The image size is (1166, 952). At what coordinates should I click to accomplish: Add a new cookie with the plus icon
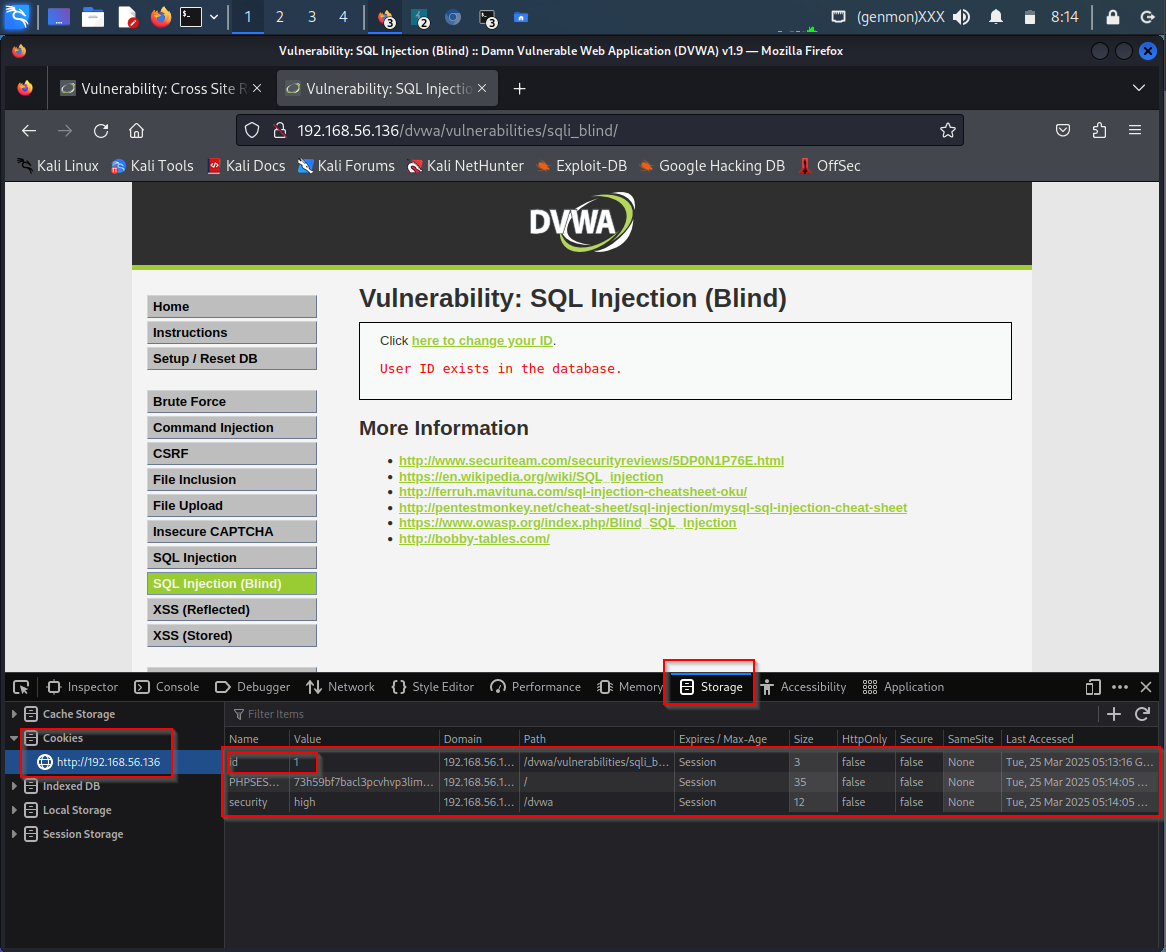coord(1114,715)
